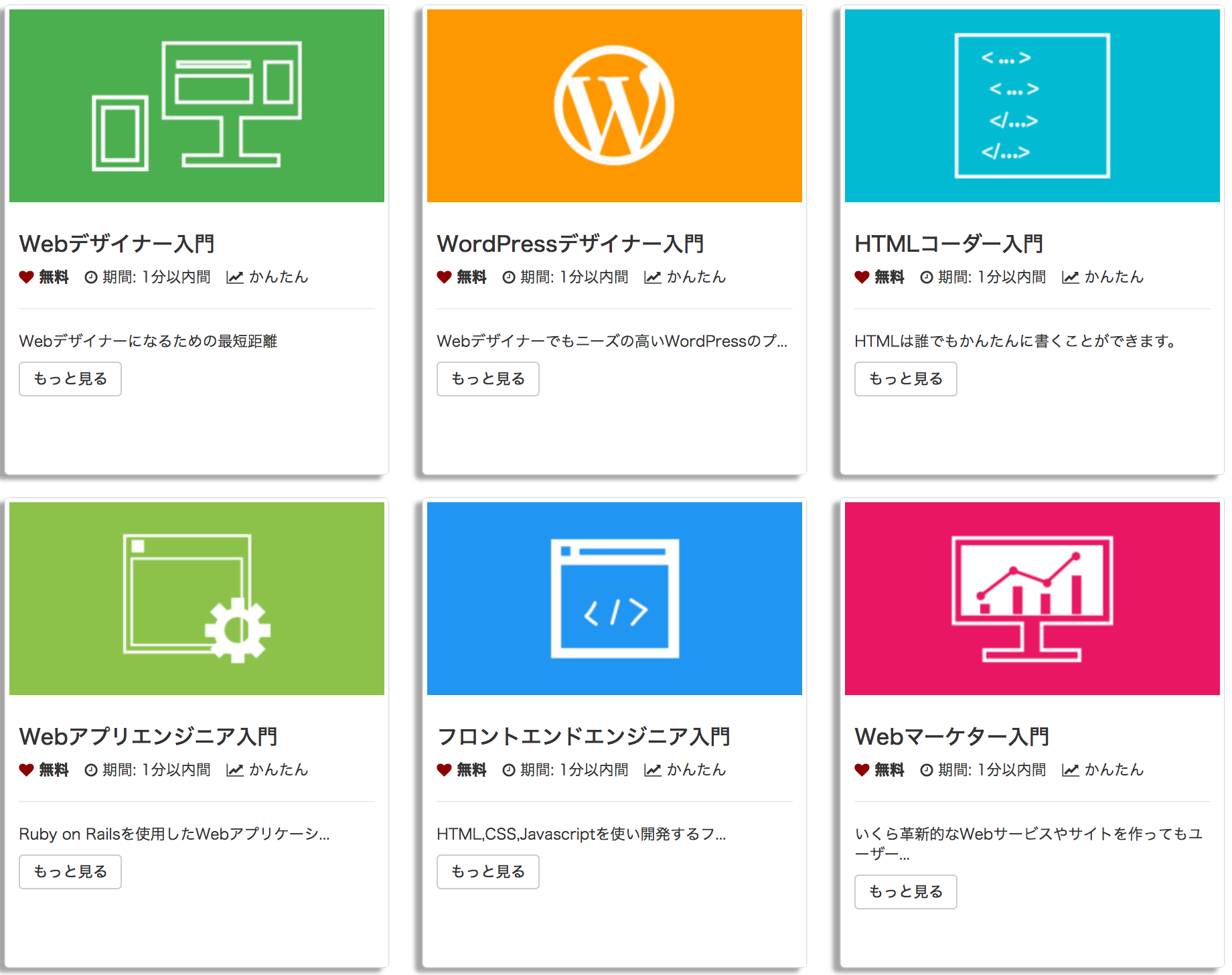Screen dimensions: 1232x975
Task: Click the 無料 label on Webアプリエンジニア入門
Action: point(54,770)
